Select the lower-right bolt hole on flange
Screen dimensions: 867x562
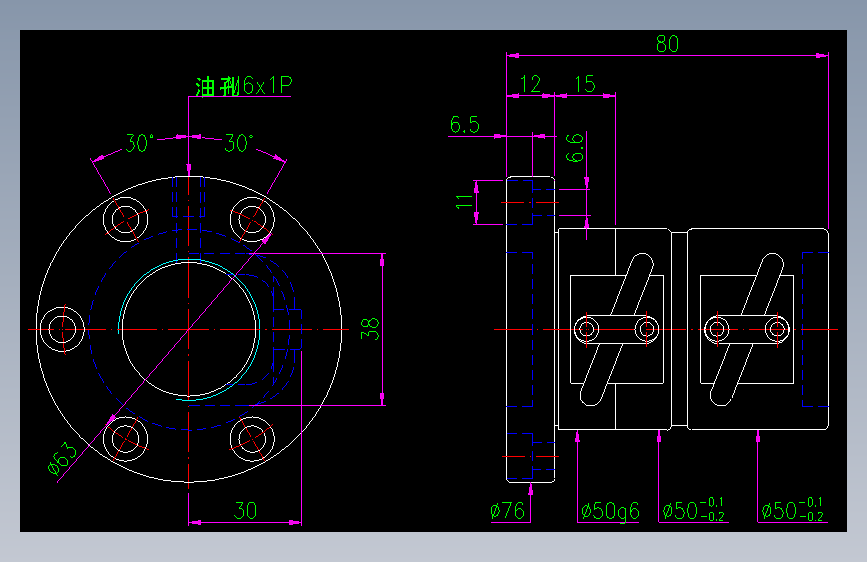(252, 439)
